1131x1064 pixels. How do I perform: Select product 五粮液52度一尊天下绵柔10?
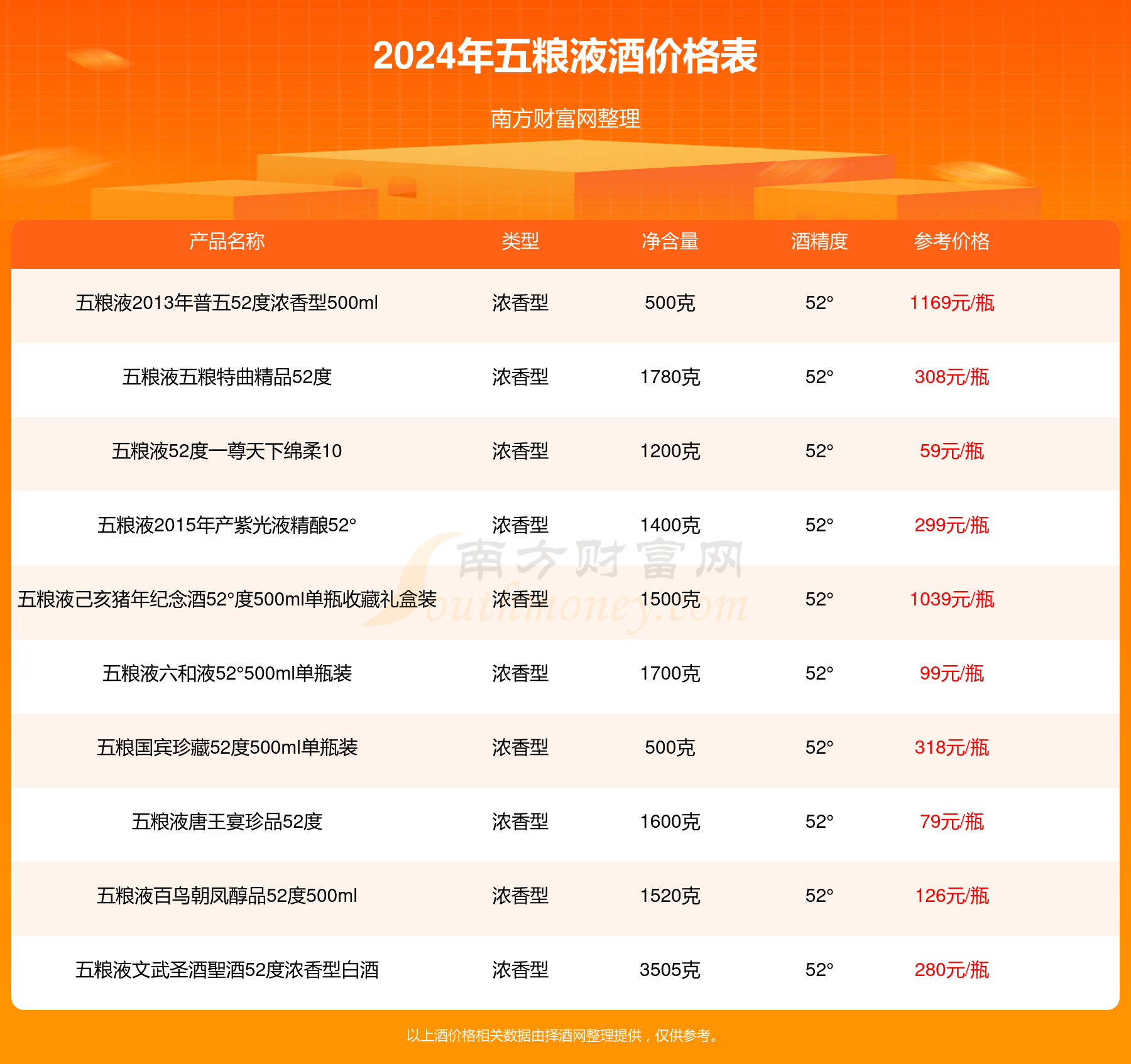[227, 451]
